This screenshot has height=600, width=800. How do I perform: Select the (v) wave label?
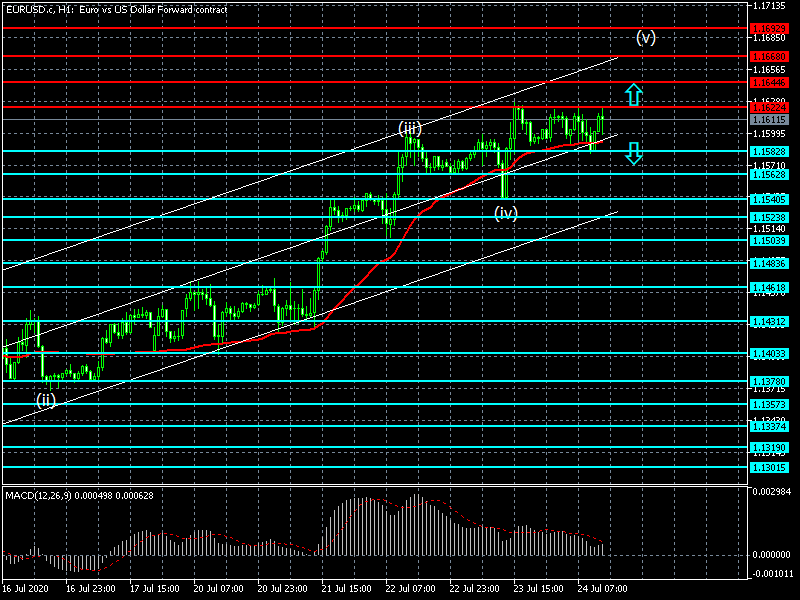tap(645, 38)
